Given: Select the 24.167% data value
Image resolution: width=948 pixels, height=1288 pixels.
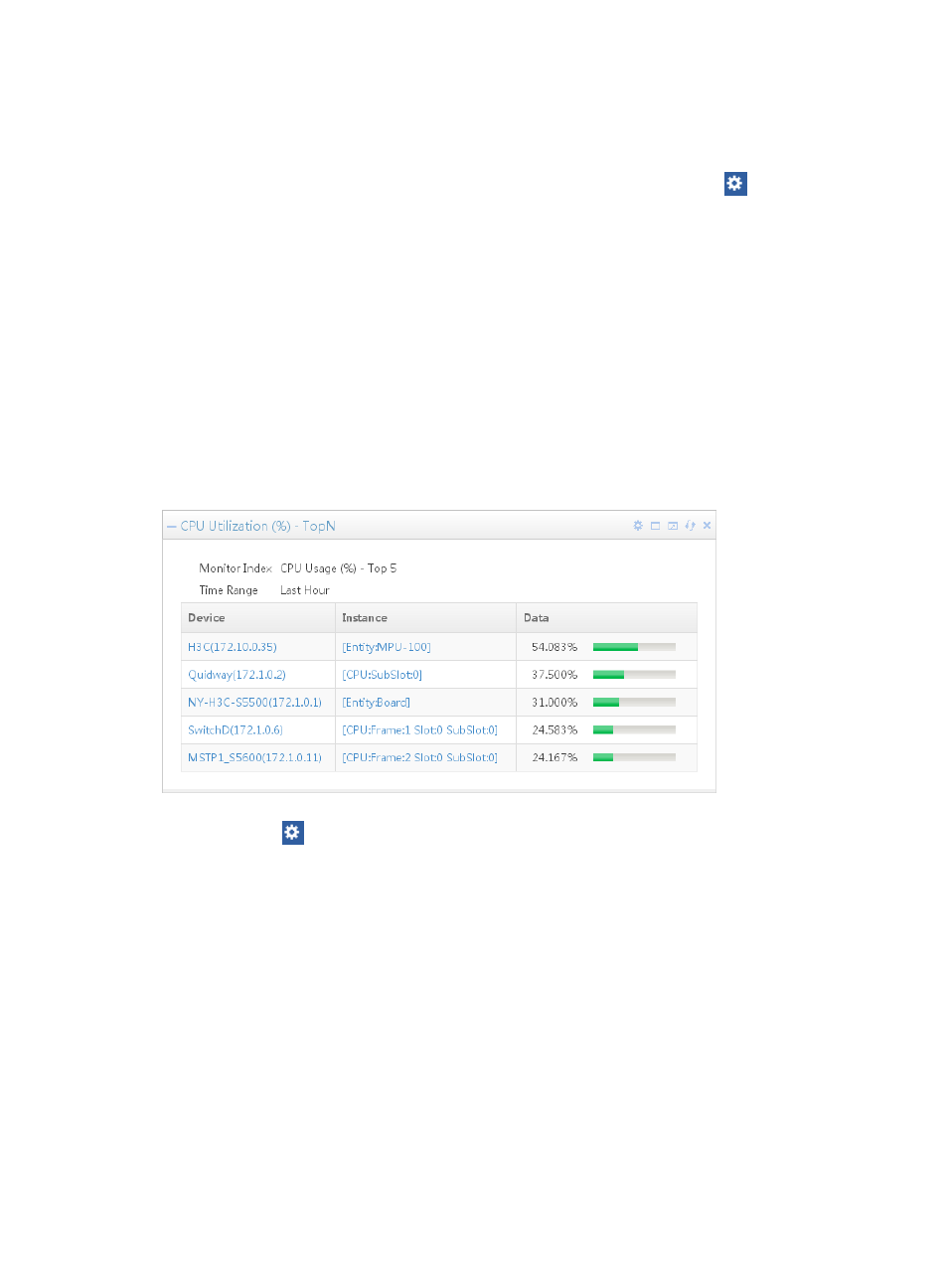Looking at the screenshot, I should pos(554,758).
